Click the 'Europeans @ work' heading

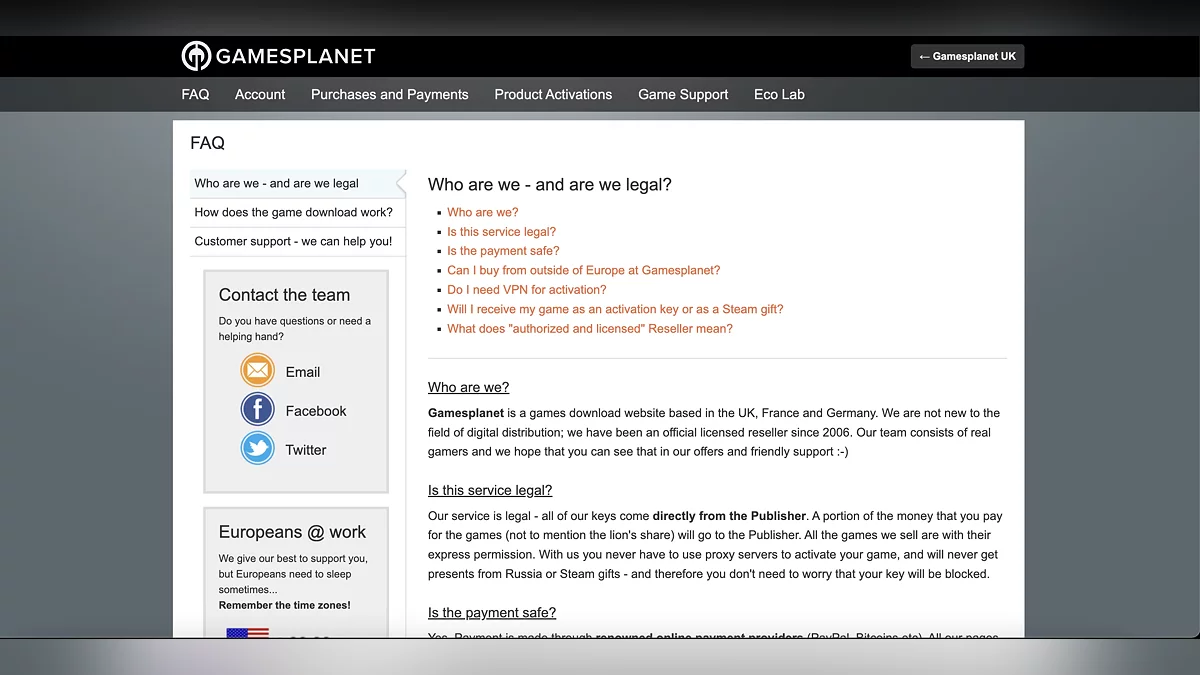click(x=292, y=532)
